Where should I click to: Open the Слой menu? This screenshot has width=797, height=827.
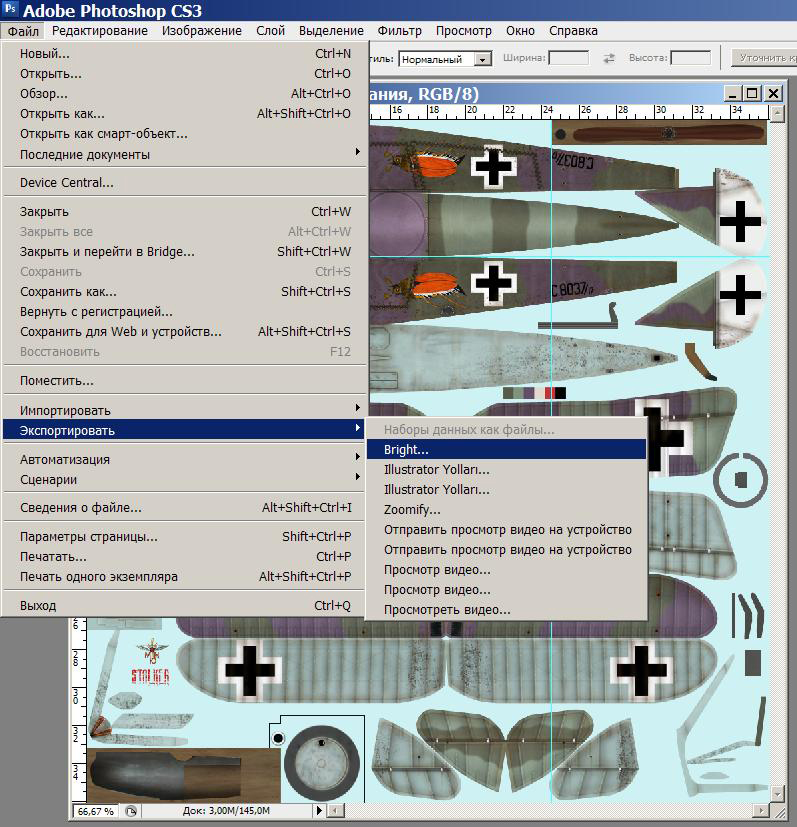(271, 31)
